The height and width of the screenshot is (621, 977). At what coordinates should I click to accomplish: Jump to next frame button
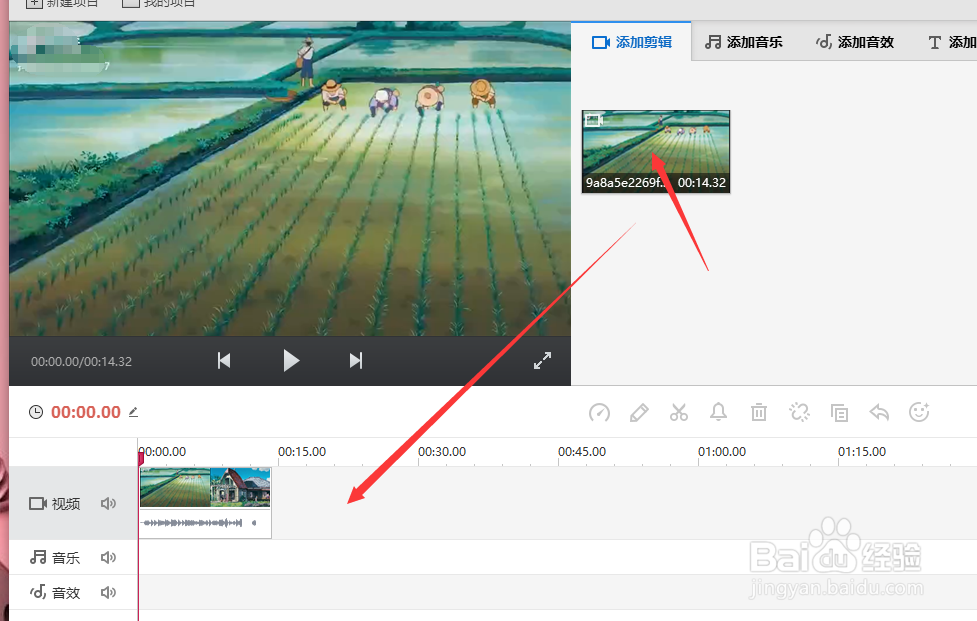(356, 361)
